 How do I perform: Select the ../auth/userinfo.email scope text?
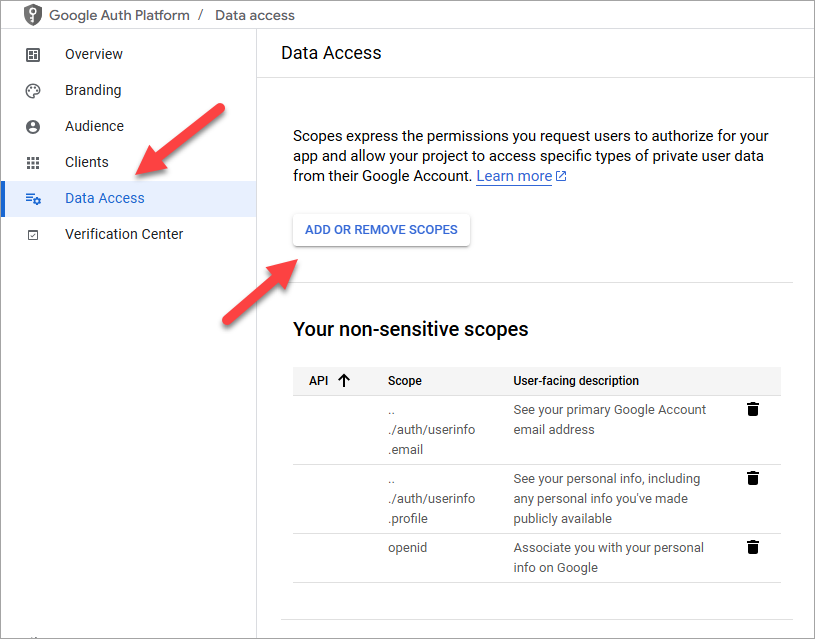[431, 429]
